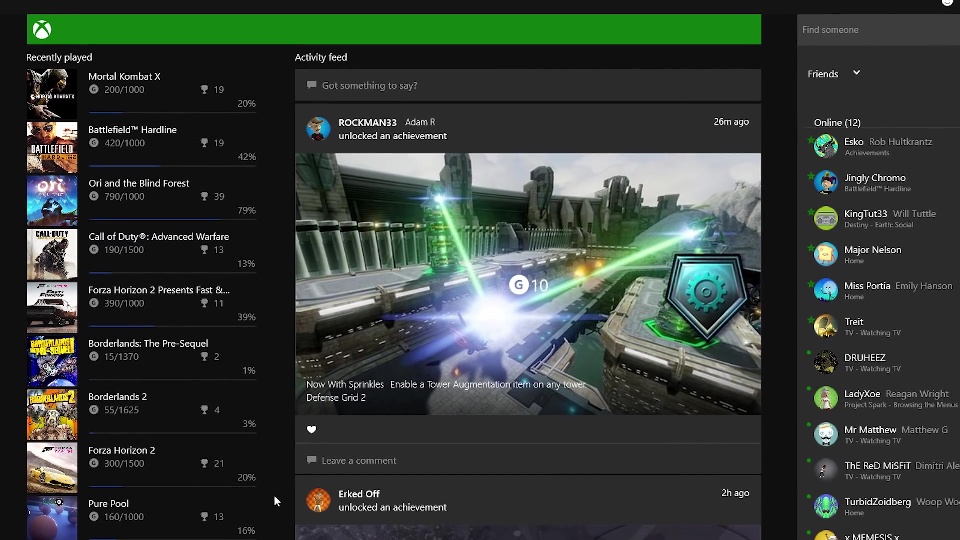
Task: Click Call of Duty gamerscore icon
Action: (94, 249)
